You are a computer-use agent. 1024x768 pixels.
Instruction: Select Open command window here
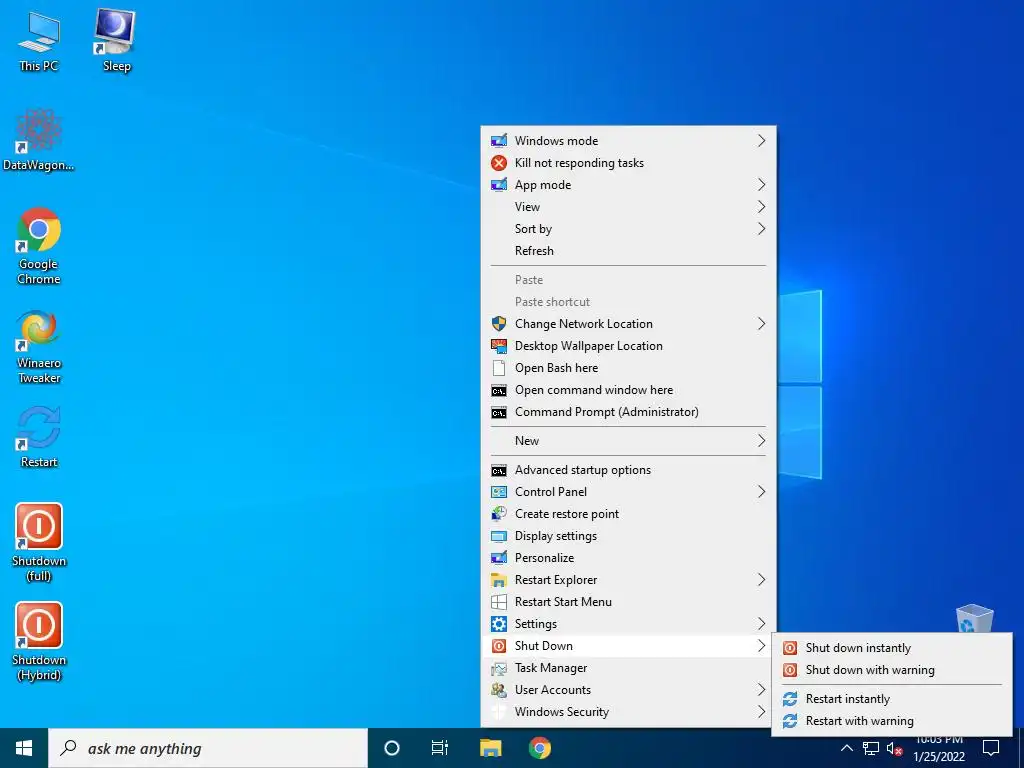pos(628,390)
